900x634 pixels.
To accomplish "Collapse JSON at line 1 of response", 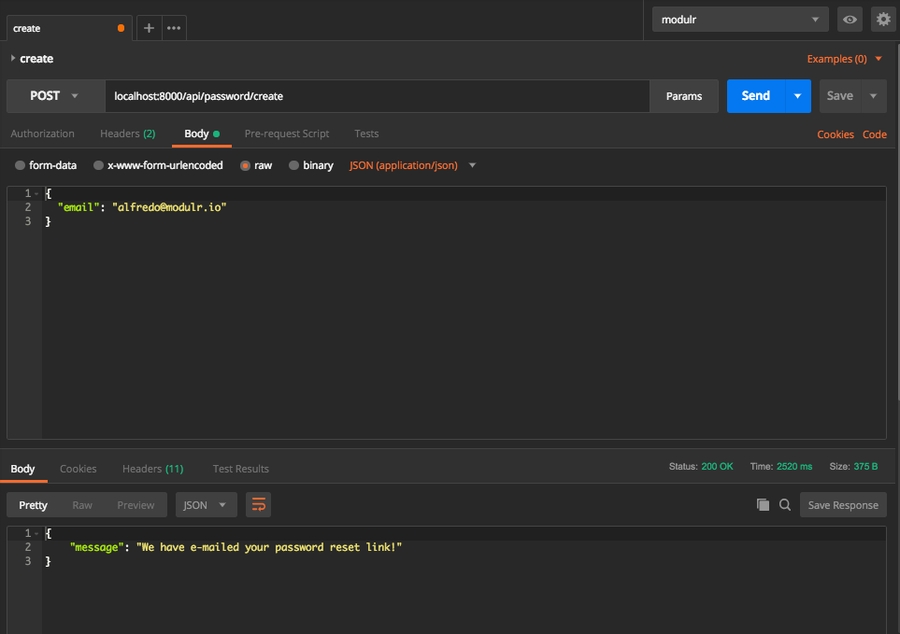I will click(40, 534).
